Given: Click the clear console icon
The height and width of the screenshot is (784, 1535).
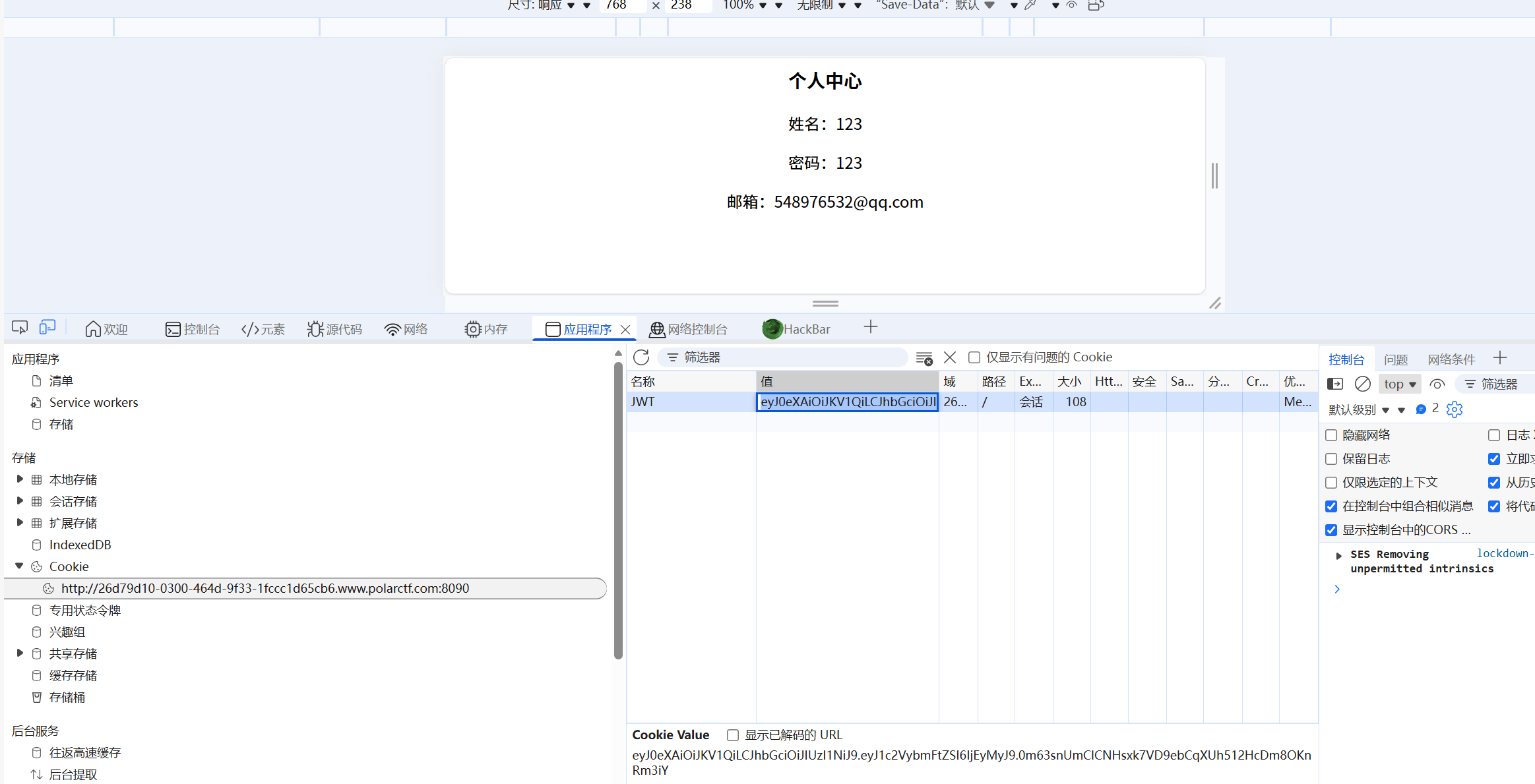Looking at the screenshot, I should tap(1363, 384).
